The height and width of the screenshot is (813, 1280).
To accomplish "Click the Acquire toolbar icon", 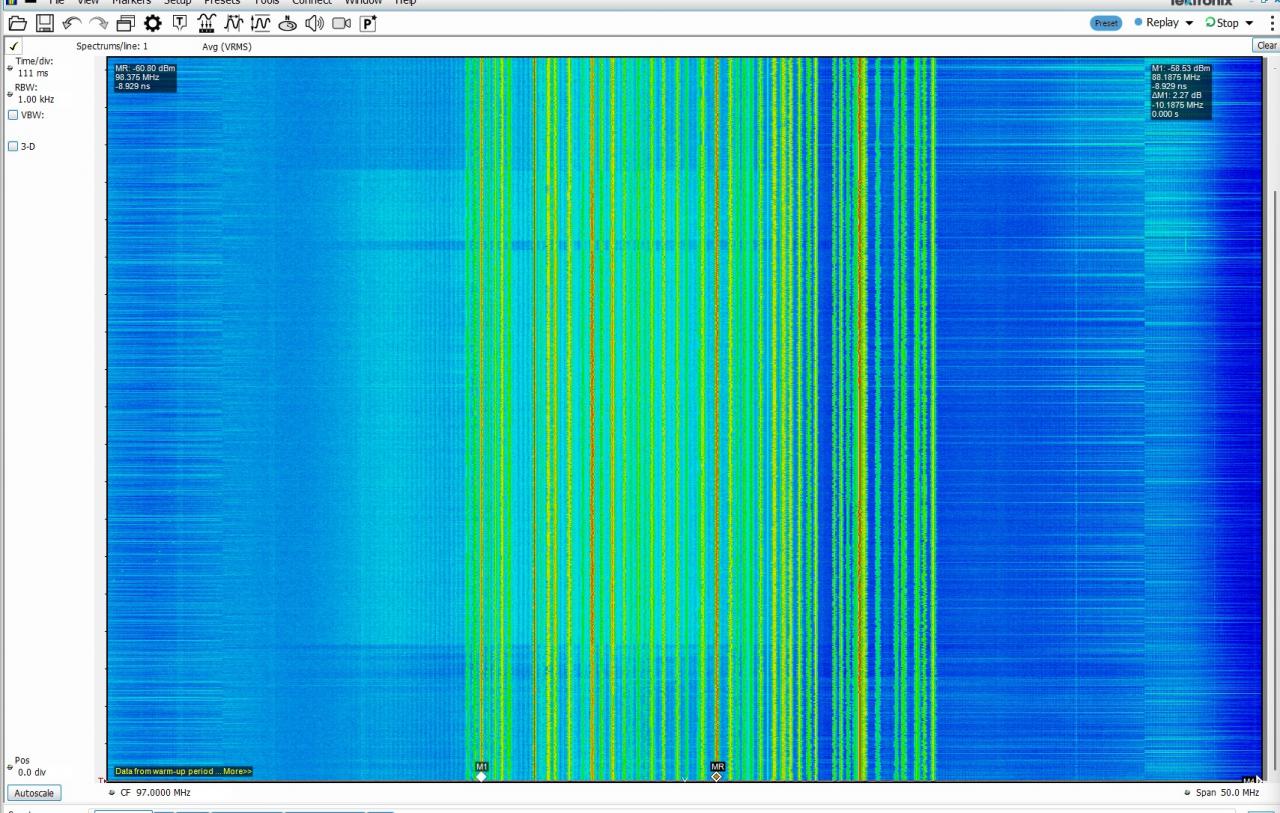I will click(x=207, y=23).
